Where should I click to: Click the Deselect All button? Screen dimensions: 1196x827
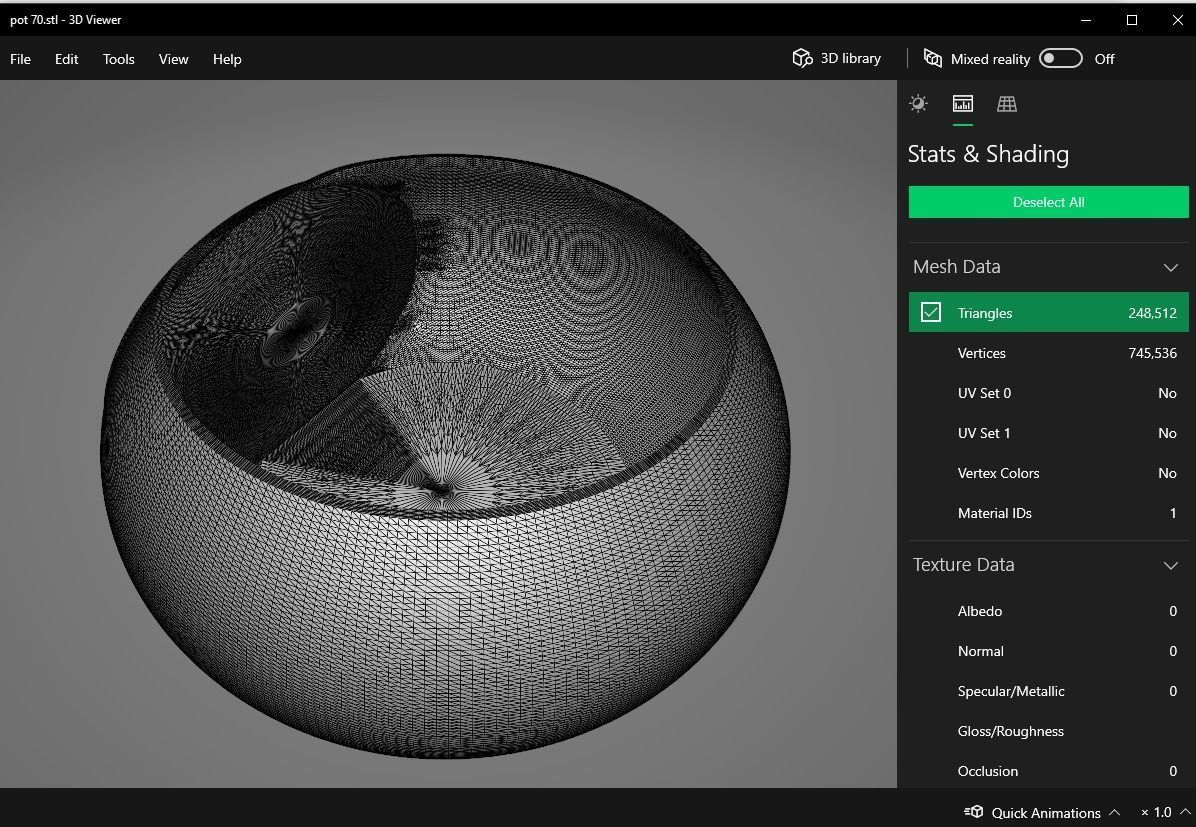(1048, 202)
